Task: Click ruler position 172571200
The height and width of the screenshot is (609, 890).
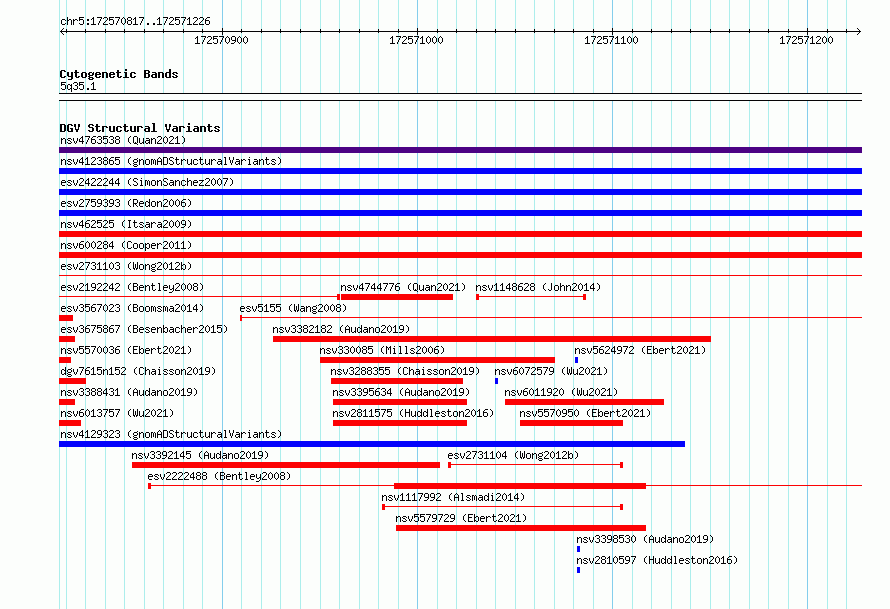Action: point(806,40)
